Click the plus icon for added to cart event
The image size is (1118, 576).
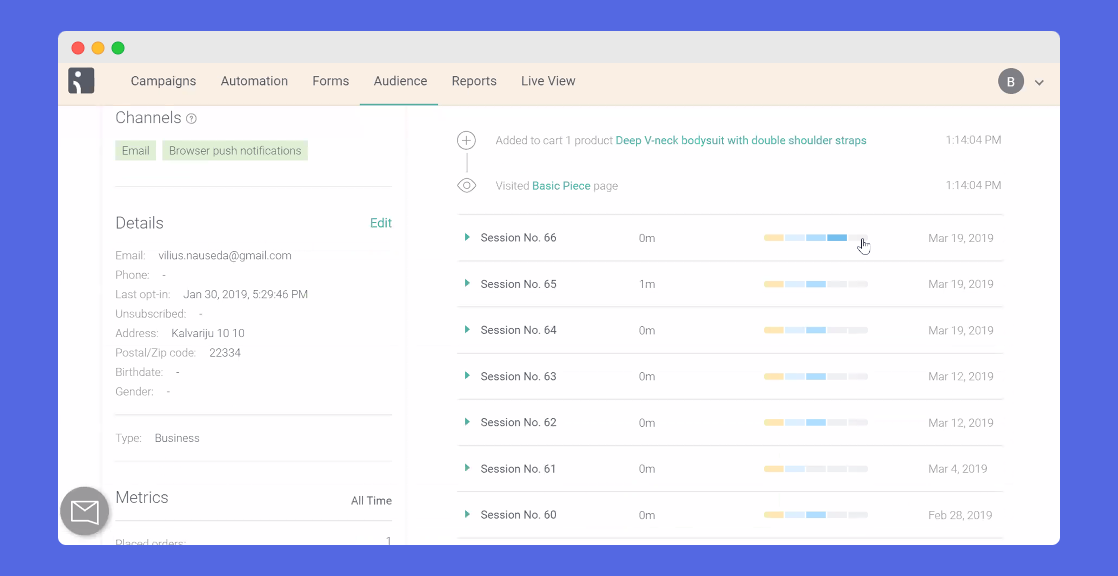point(466,140)
